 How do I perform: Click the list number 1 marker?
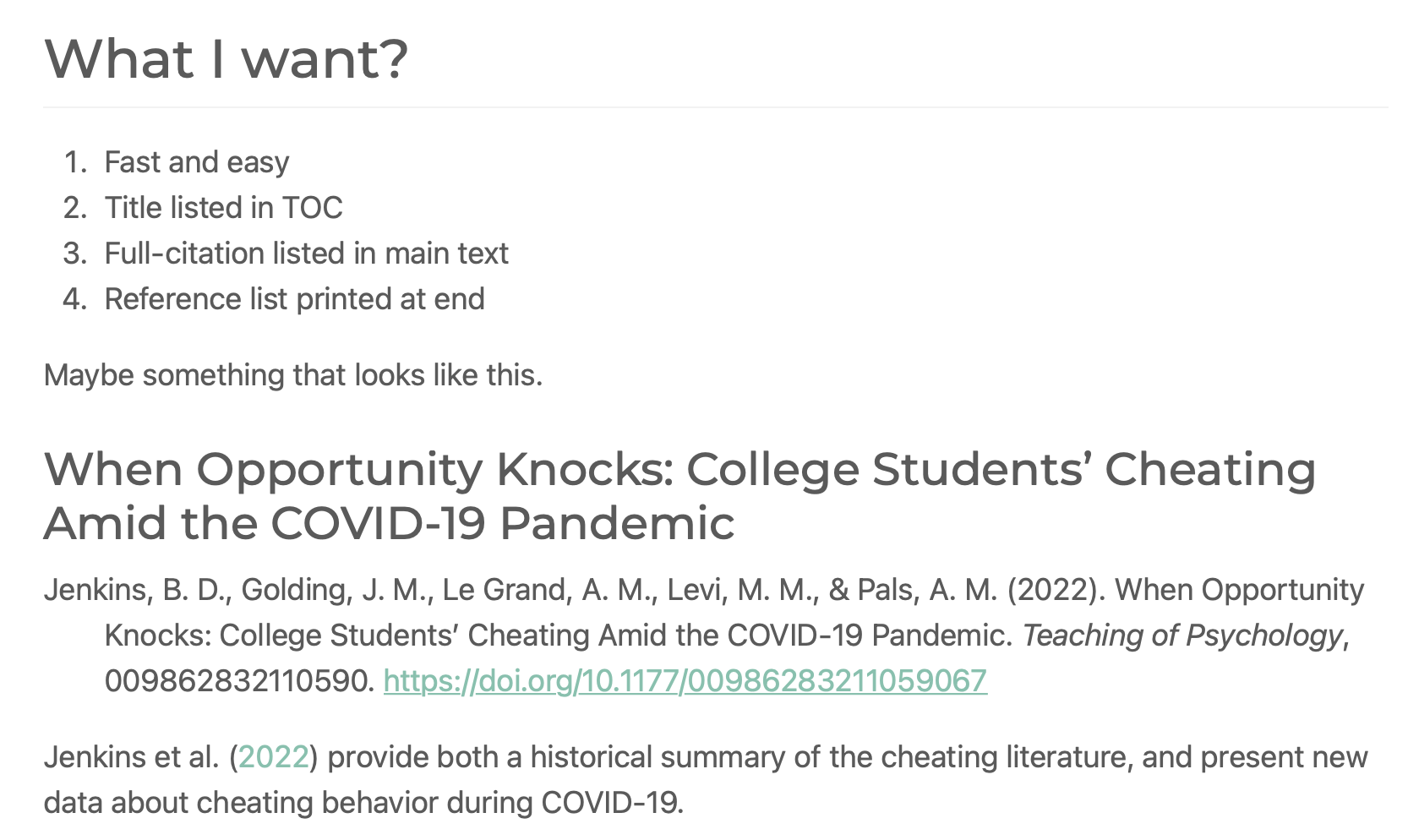(x=75, y=162)
